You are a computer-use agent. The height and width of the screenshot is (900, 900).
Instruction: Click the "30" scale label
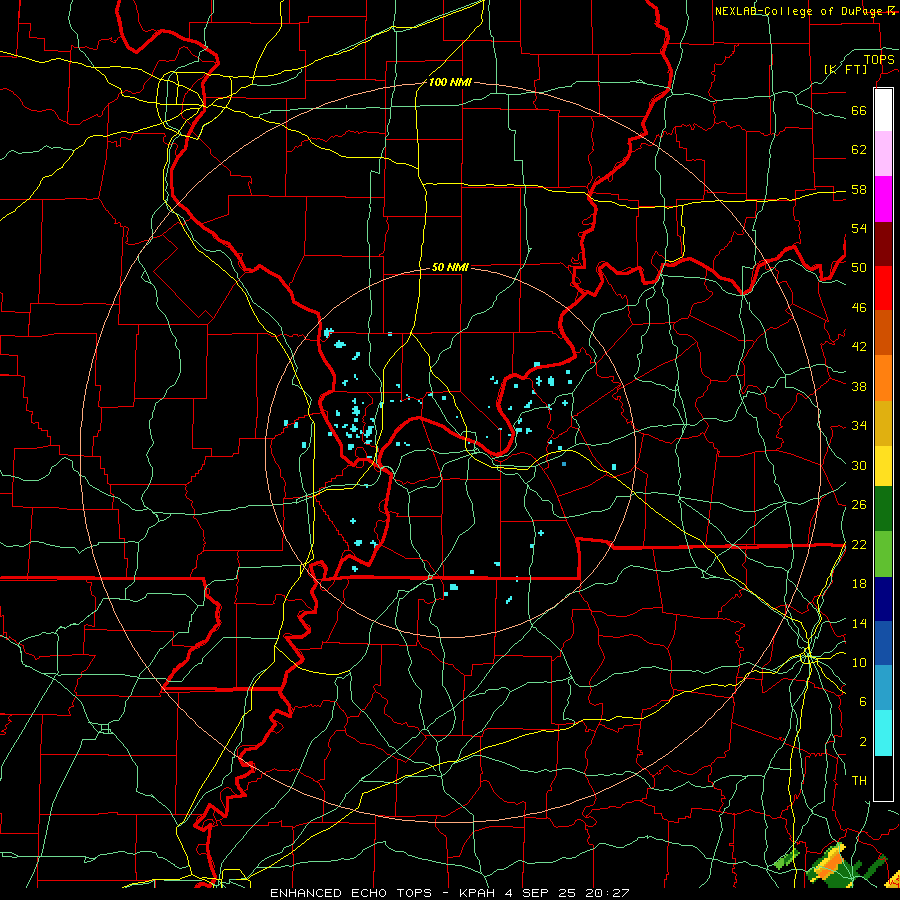[859, 465]
